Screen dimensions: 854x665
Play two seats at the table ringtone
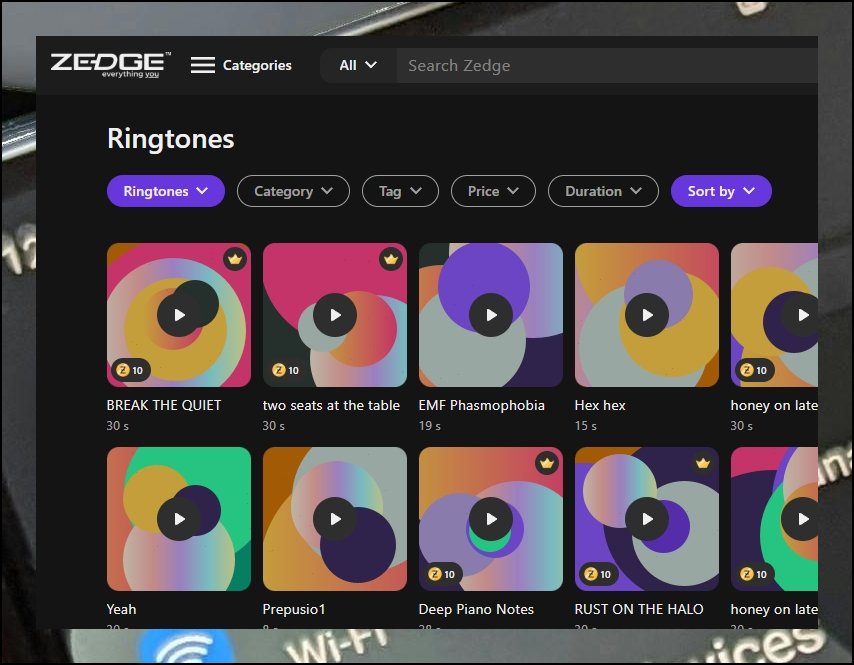pos(335,315)
